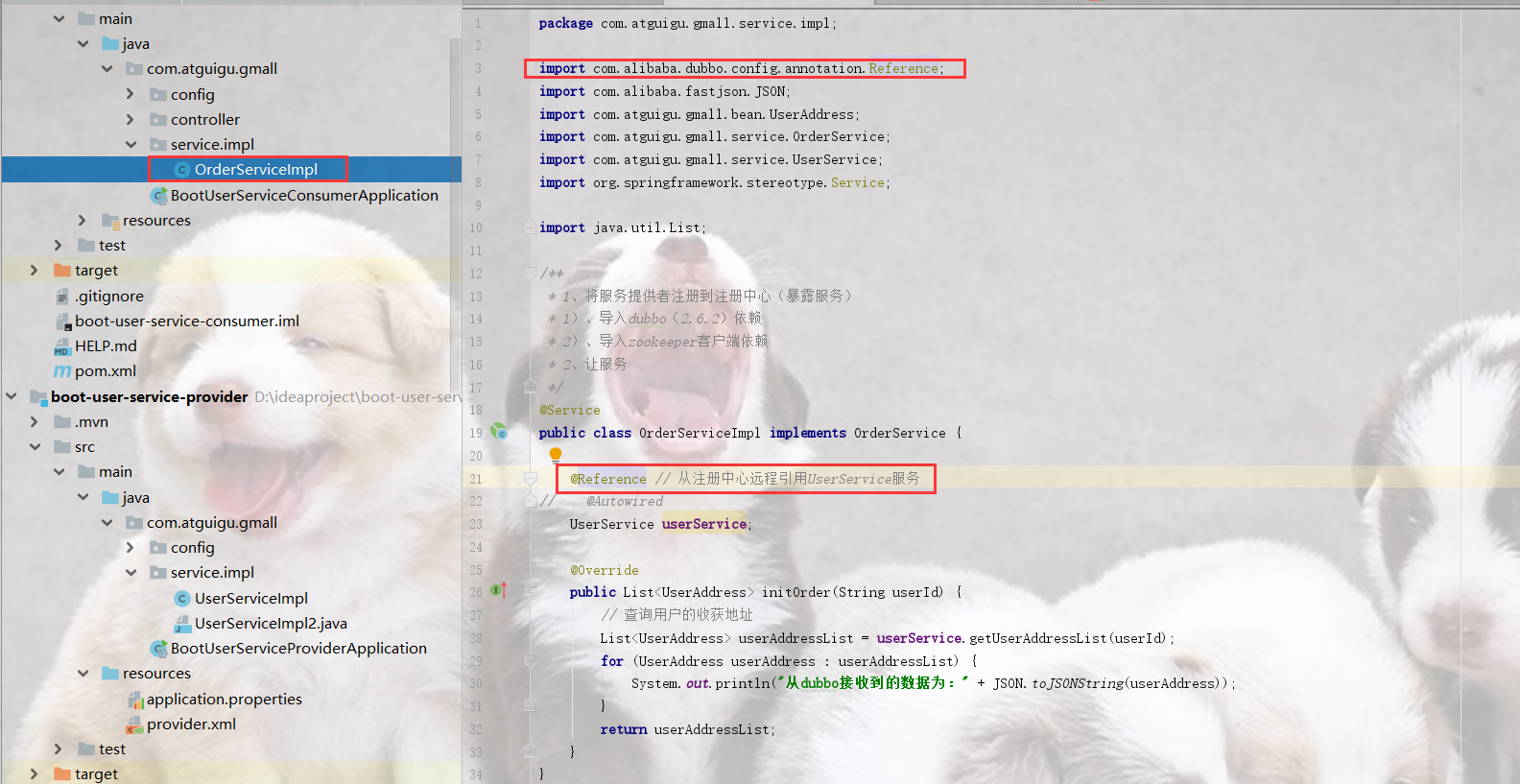
Task: Click the userService field name declaration
Action: [703, 524]
